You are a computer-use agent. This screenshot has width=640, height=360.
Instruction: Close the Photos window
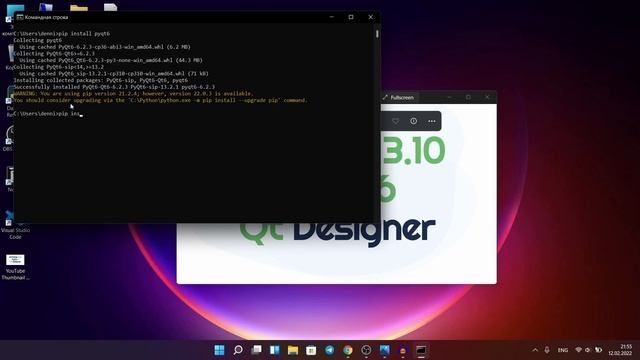pos(487,97)
